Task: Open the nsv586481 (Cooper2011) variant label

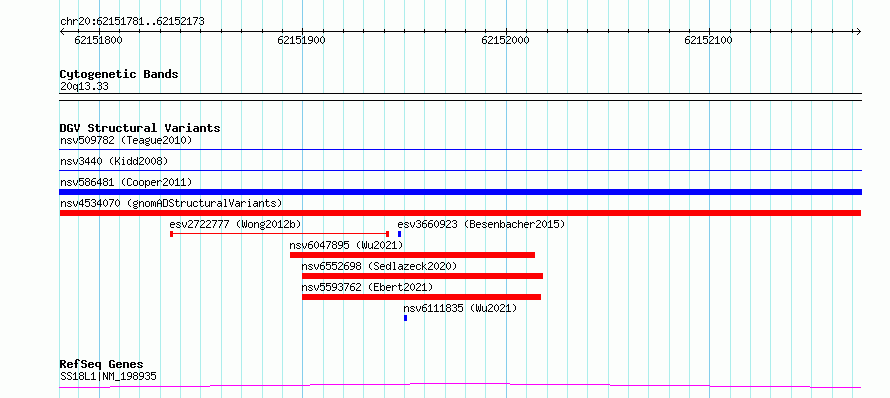Action: pyautogui.click(x=126, y=182)
